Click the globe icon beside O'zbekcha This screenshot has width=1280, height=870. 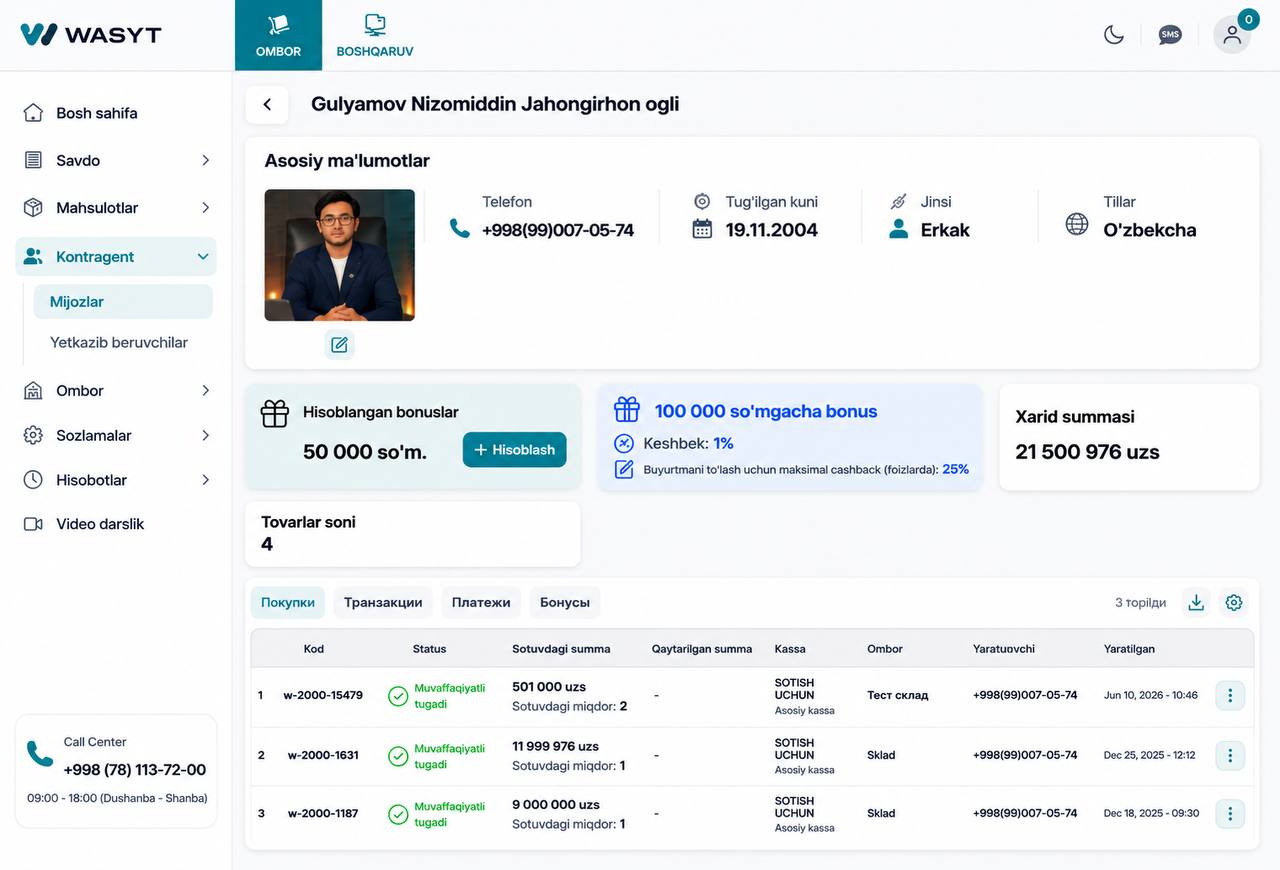point(1077,224)
